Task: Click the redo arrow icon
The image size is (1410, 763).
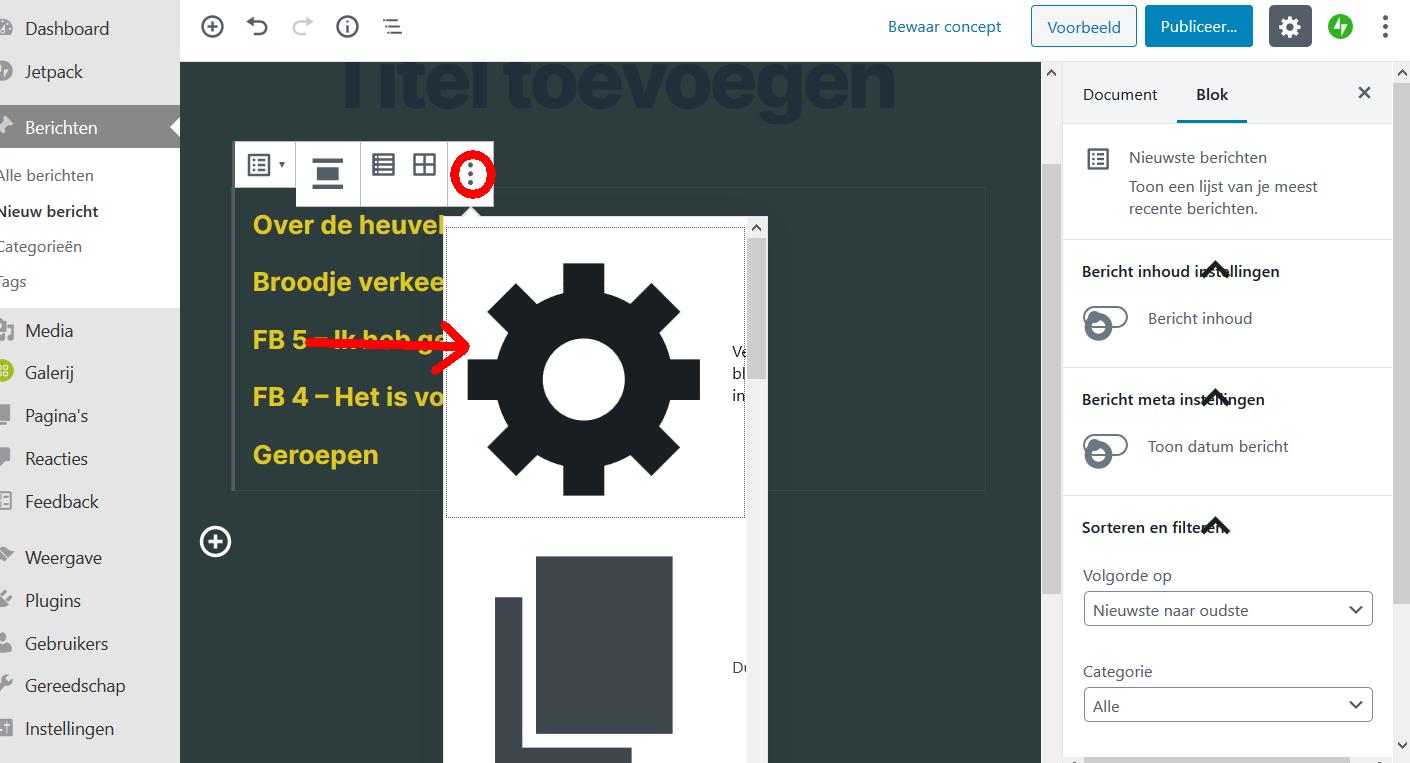Action: (x=302, y=26)
